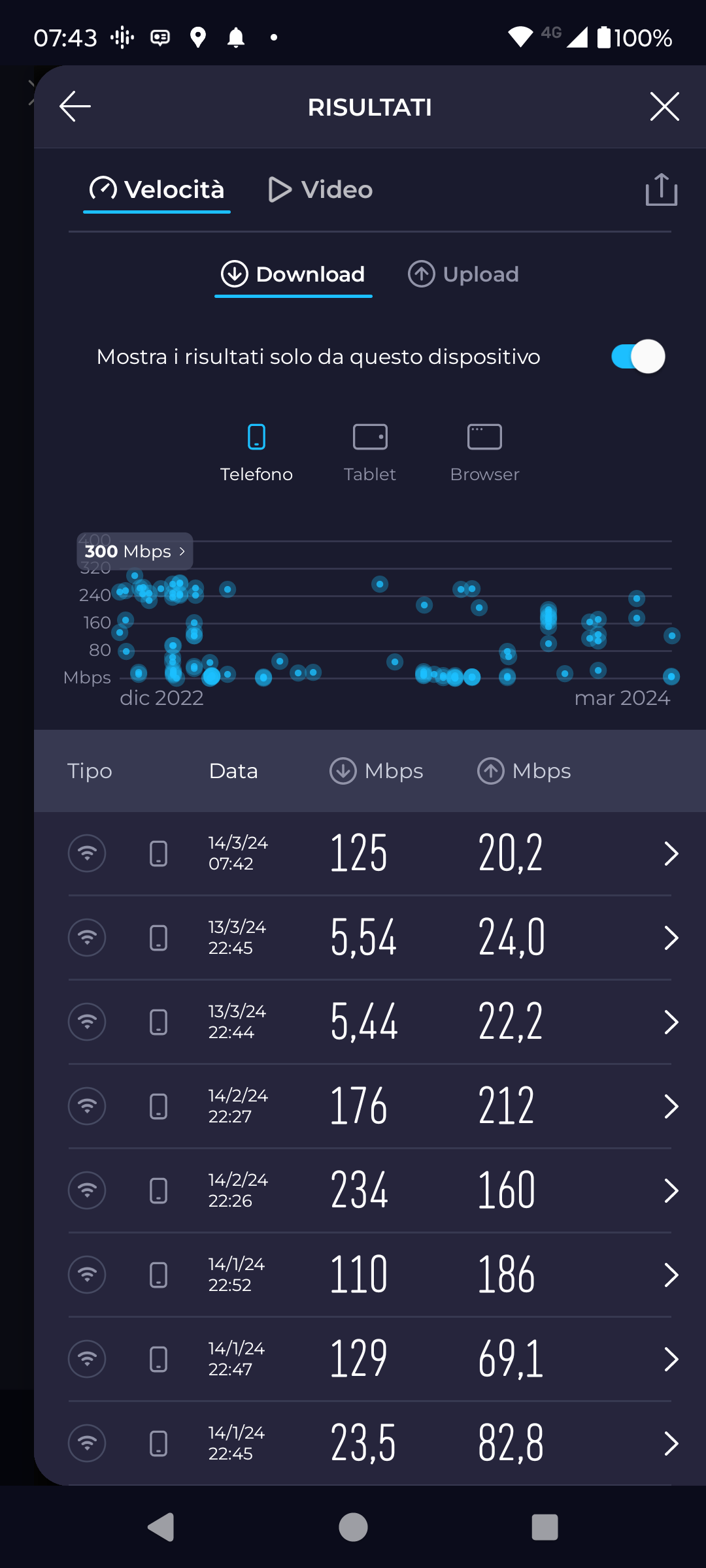Viewport: 706px width, 1568px height.
Task: Close the Risultati screen
Action: click(664, 106)
